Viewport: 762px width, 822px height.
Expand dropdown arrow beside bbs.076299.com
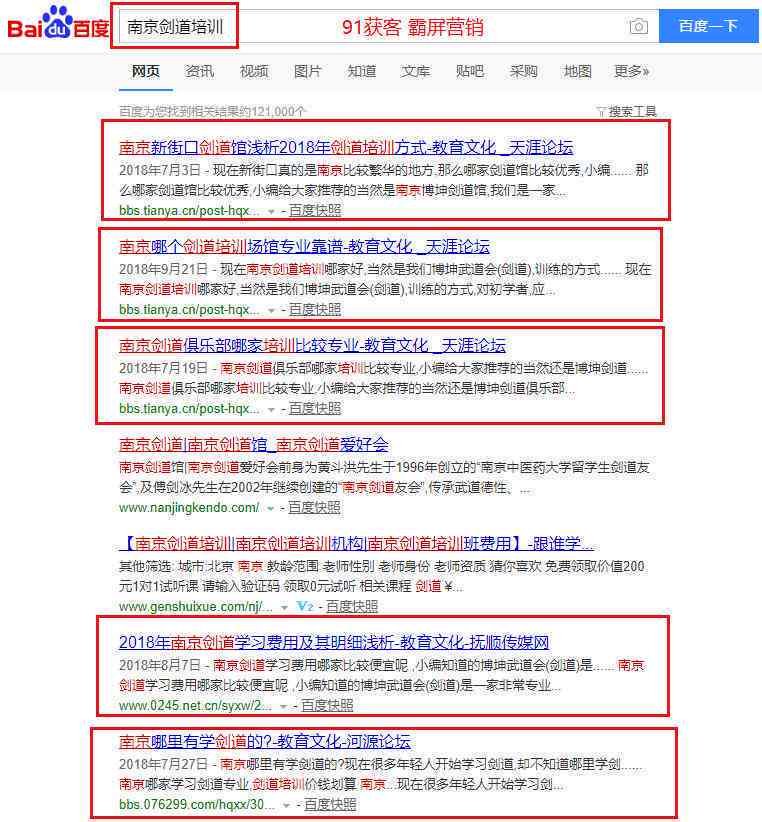286,806
